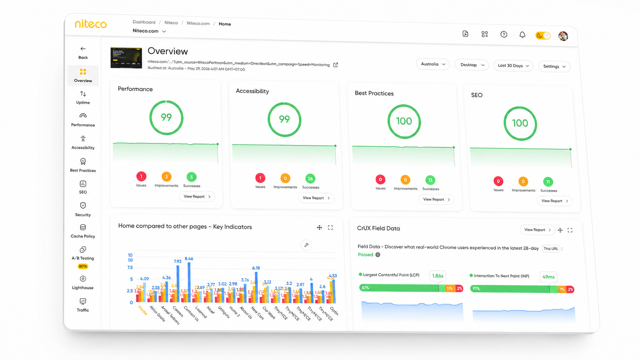Go back using the Back arrow
Screen dimensions: 640x360
pos(83,53)
